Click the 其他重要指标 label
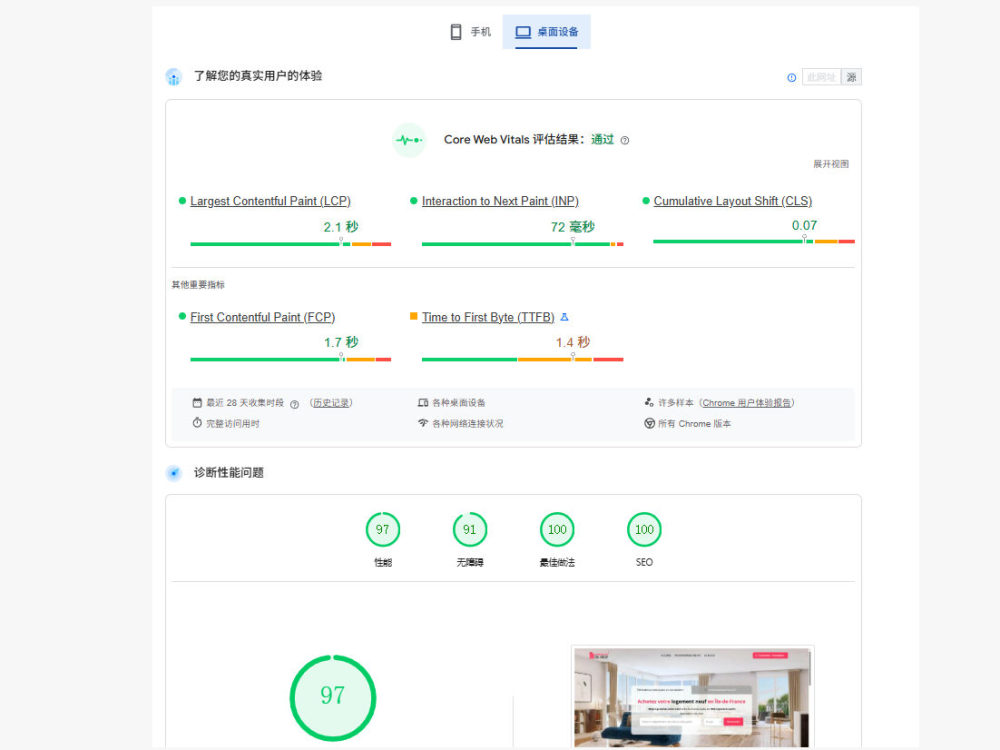The image size is (1000, 750). click(198, 284)
